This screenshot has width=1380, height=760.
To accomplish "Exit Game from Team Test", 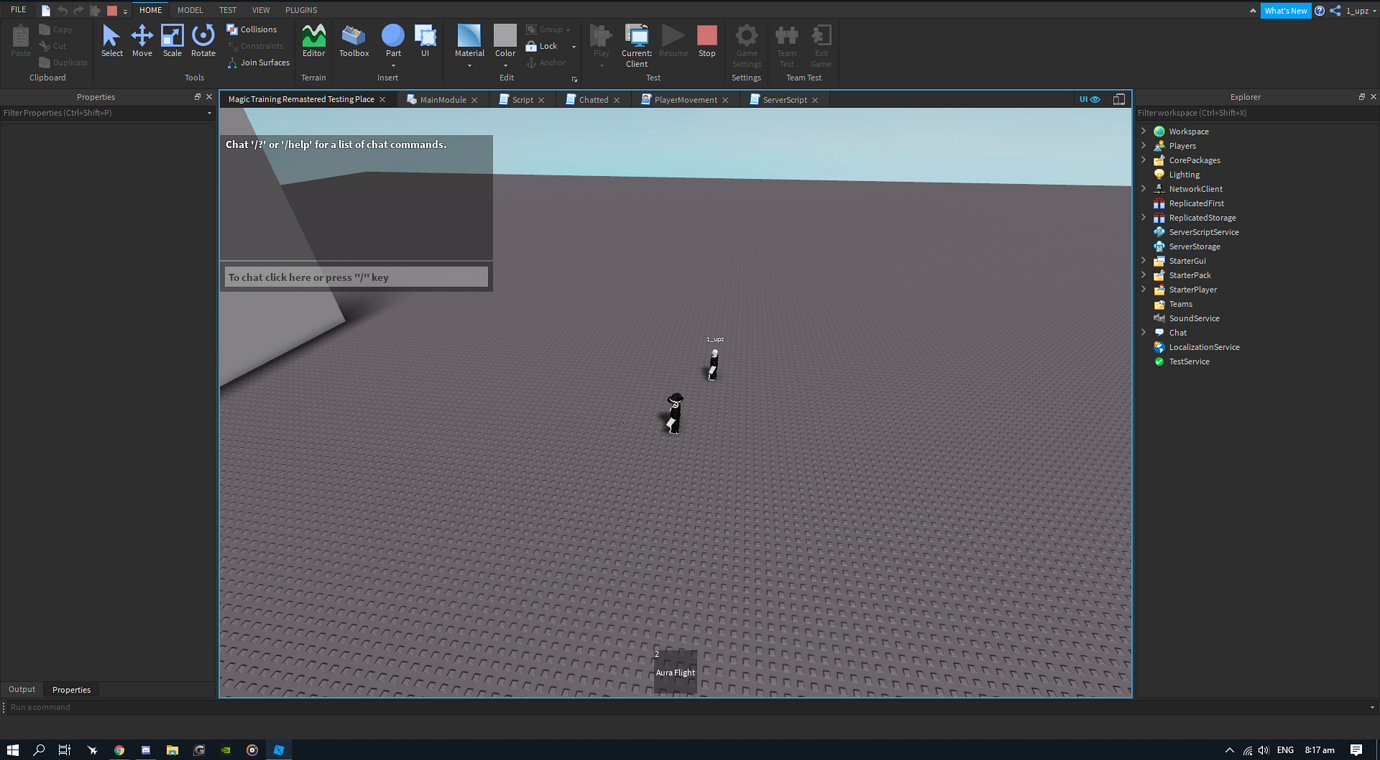I will click(821, 46).
